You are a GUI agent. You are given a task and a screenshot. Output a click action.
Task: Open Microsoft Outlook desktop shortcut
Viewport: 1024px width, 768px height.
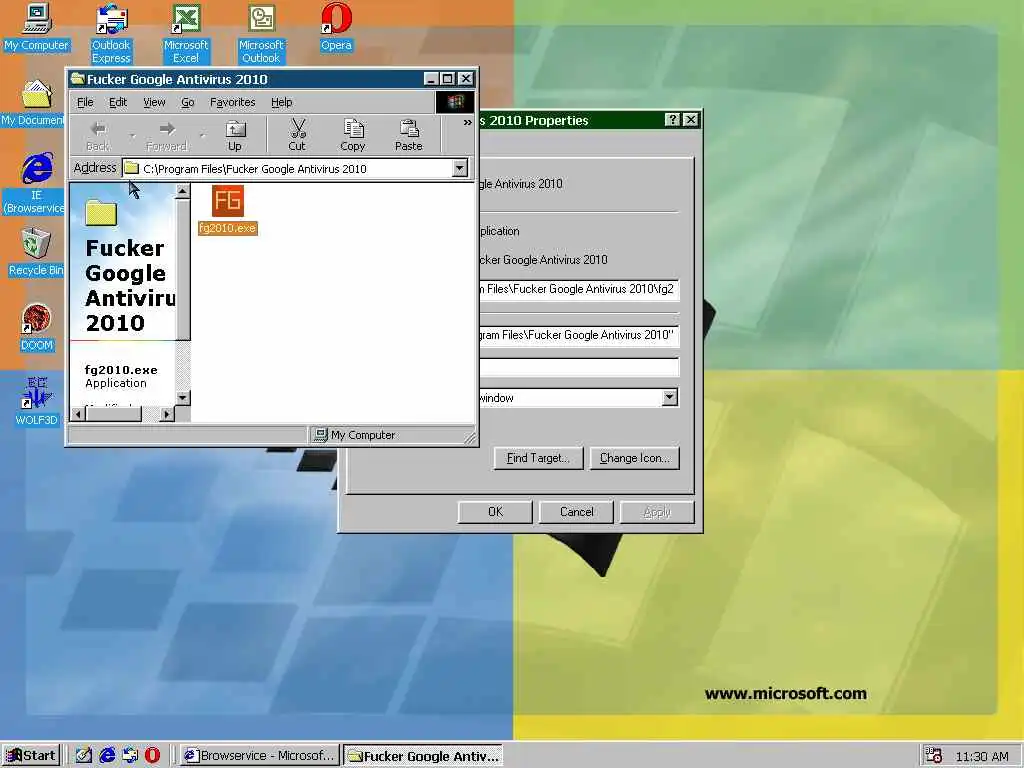pos(261,34)
